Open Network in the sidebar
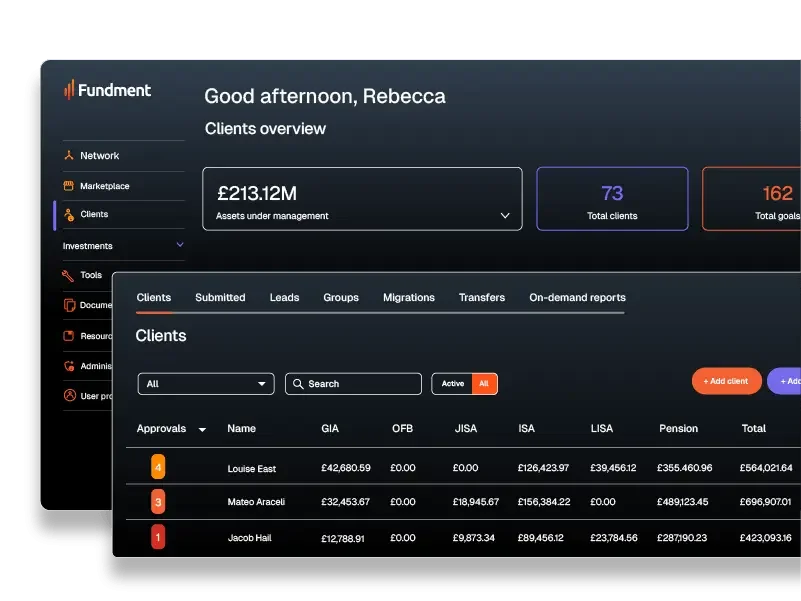This screenshot has width=801, height=601. point(100,155)
